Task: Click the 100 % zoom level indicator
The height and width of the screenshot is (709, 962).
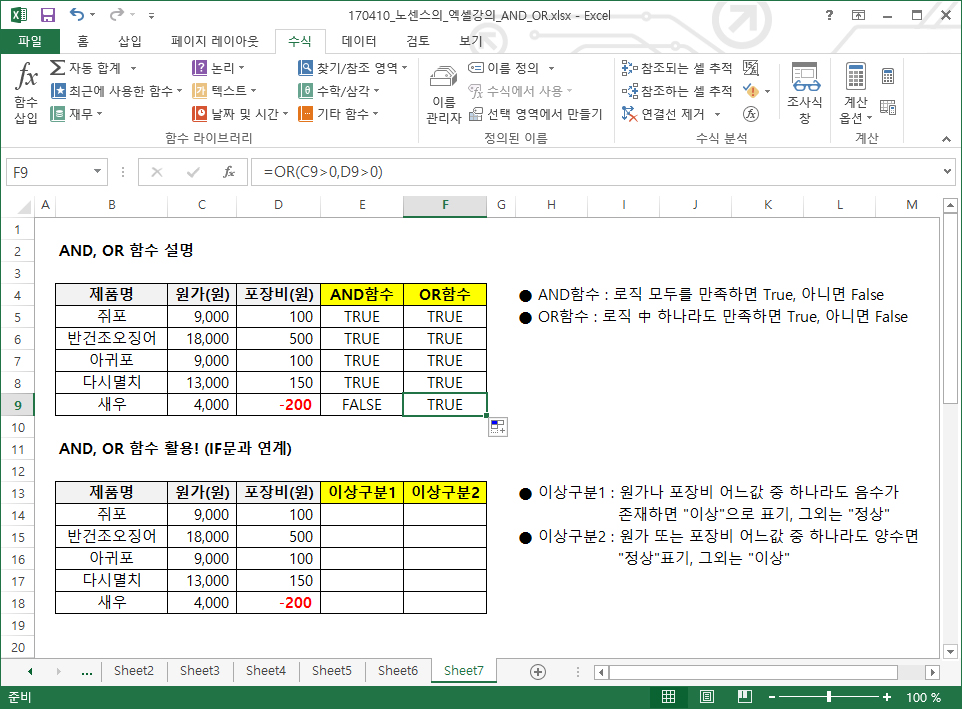Action: (923, 697)
